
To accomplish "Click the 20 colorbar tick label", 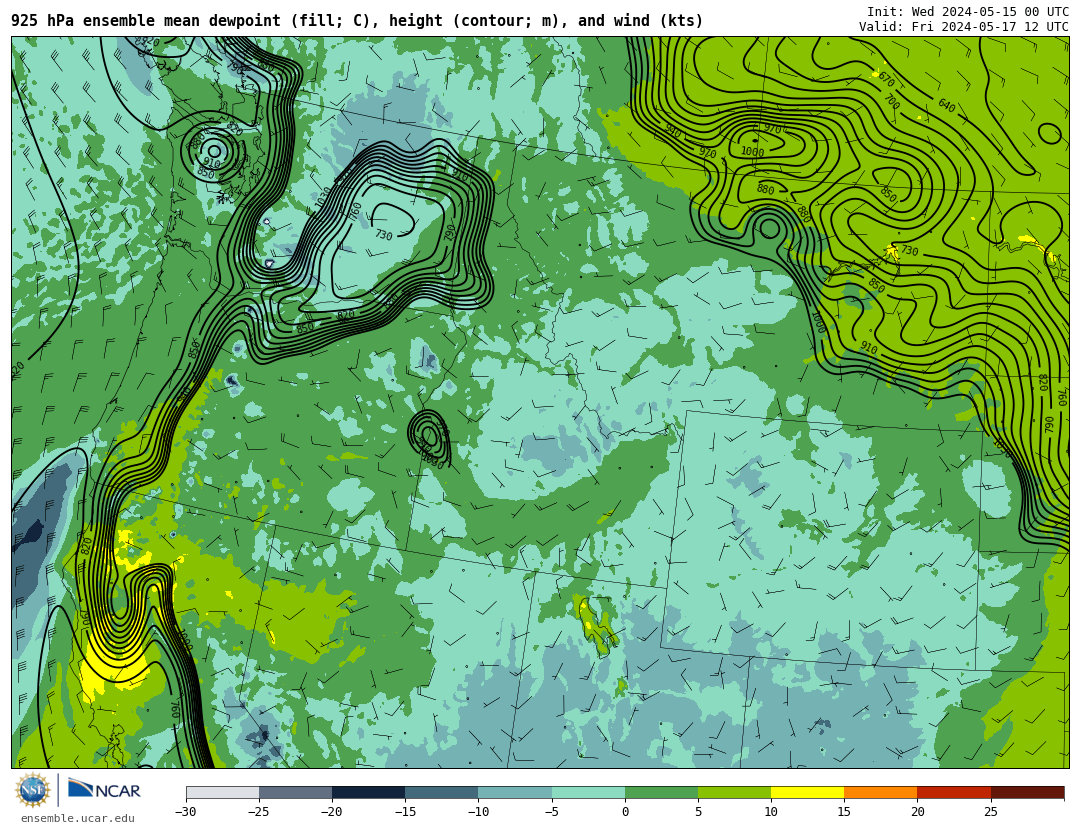I will 917,812.
